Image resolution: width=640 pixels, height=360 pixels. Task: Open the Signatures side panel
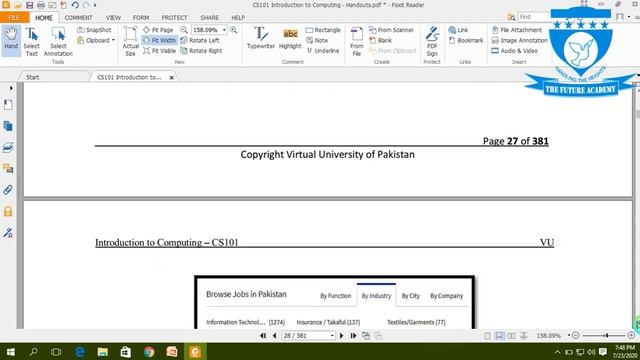point(8,233)
